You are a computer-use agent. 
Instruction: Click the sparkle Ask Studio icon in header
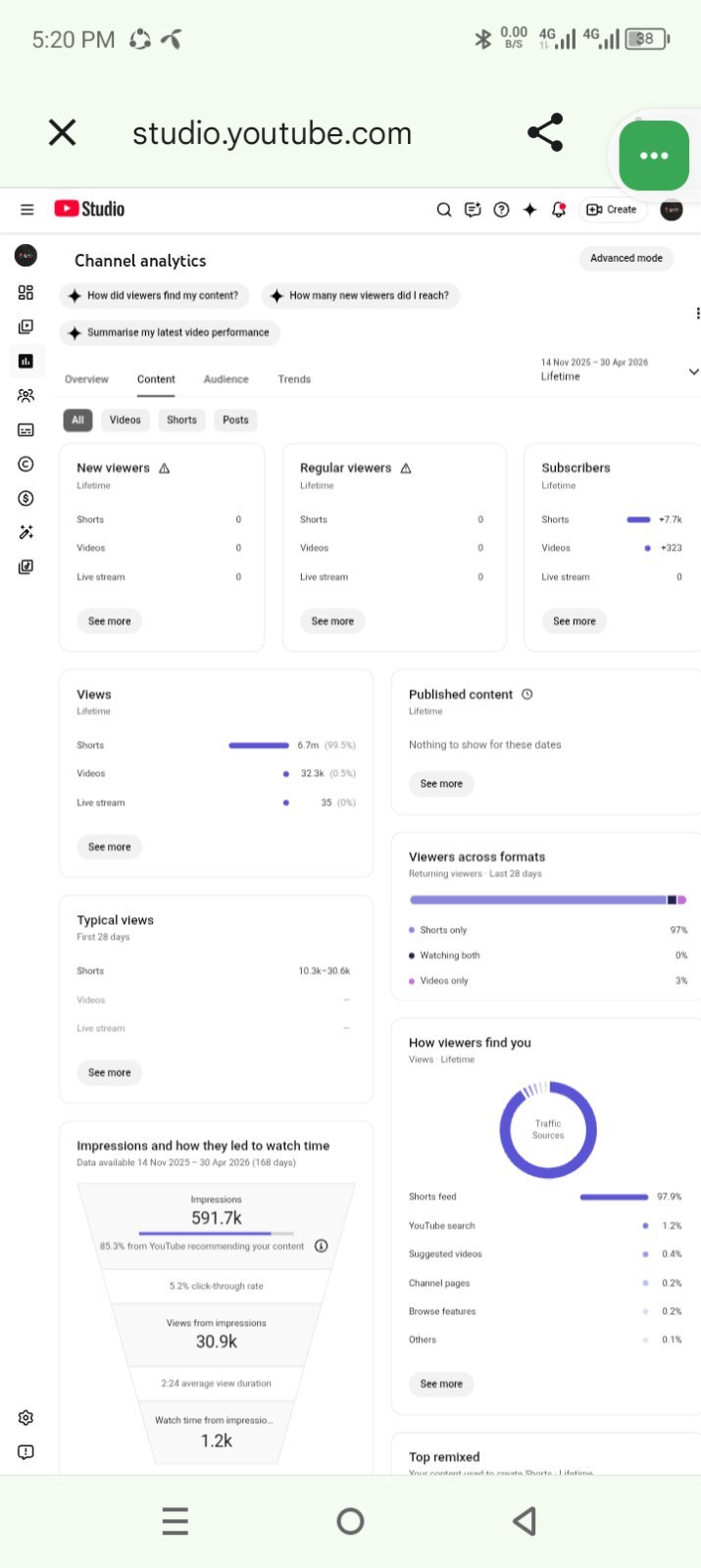[x=529, y=210]
